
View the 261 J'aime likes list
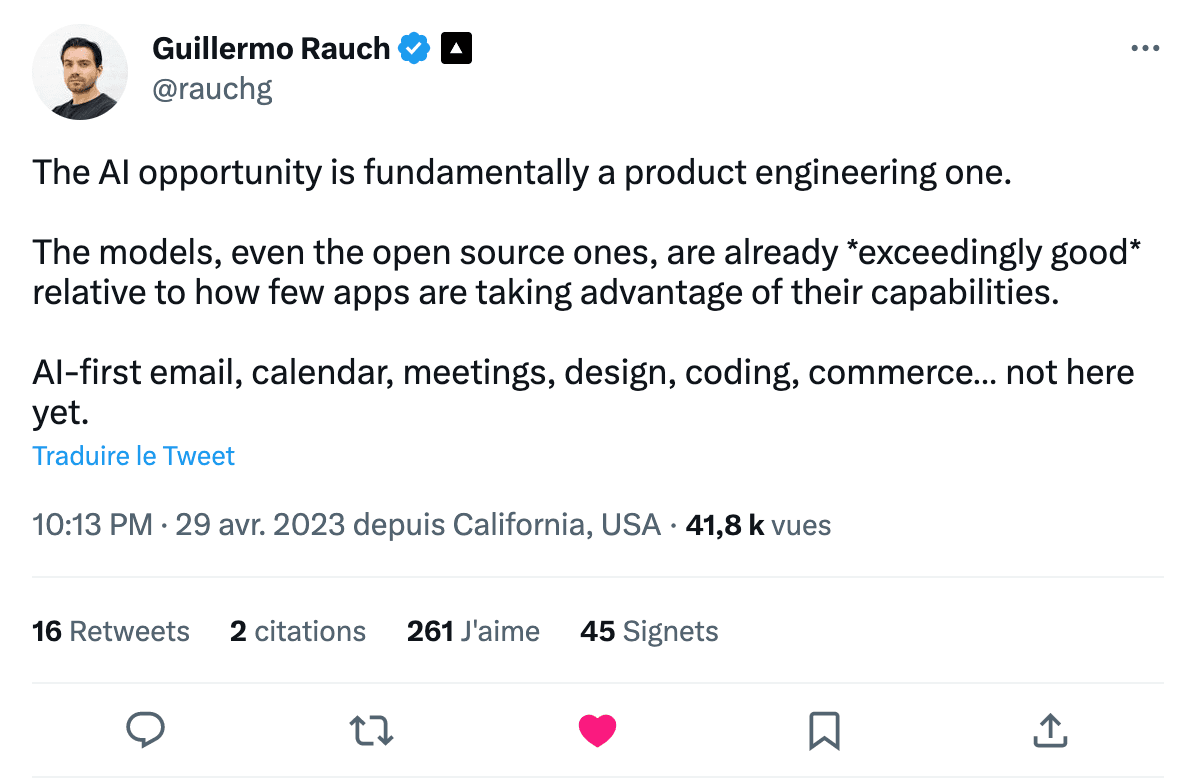(x=473, y=631)
